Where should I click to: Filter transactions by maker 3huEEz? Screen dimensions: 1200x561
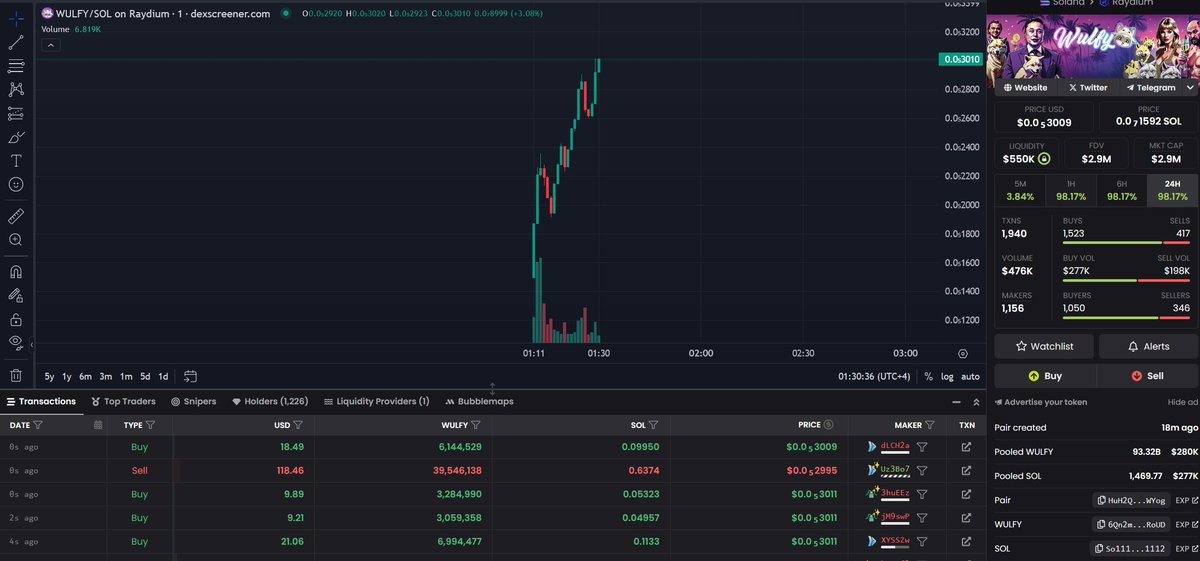(x=923, y=494)
